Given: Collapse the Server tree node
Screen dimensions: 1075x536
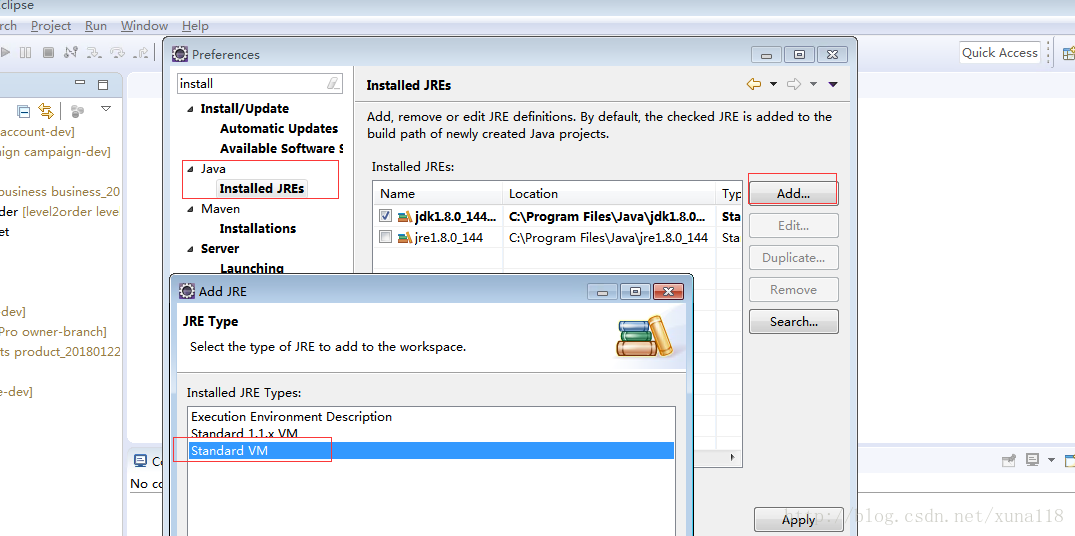Looking at the screenshot, I should [190, 249].
